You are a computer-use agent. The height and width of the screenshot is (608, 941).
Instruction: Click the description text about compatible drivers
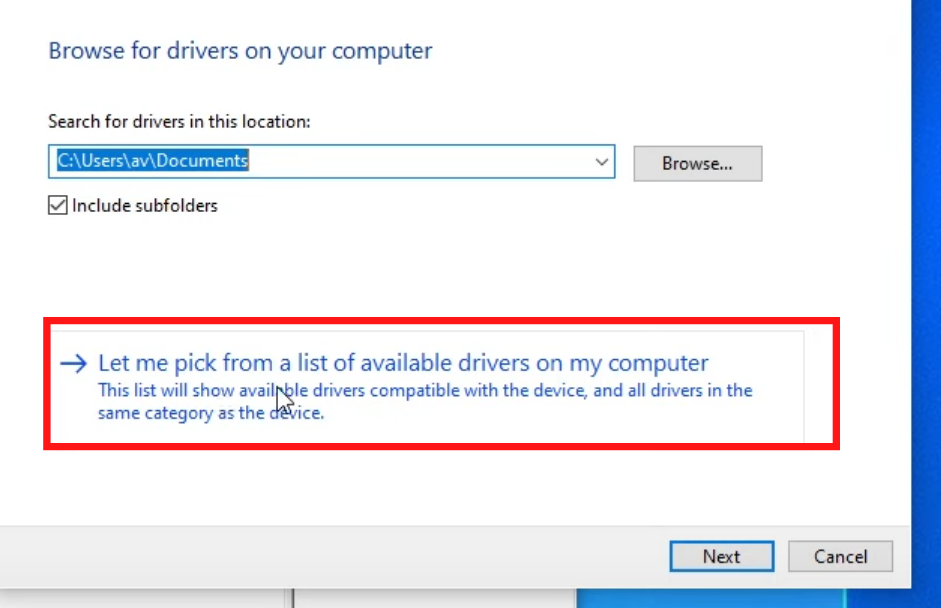coord(425,402)
